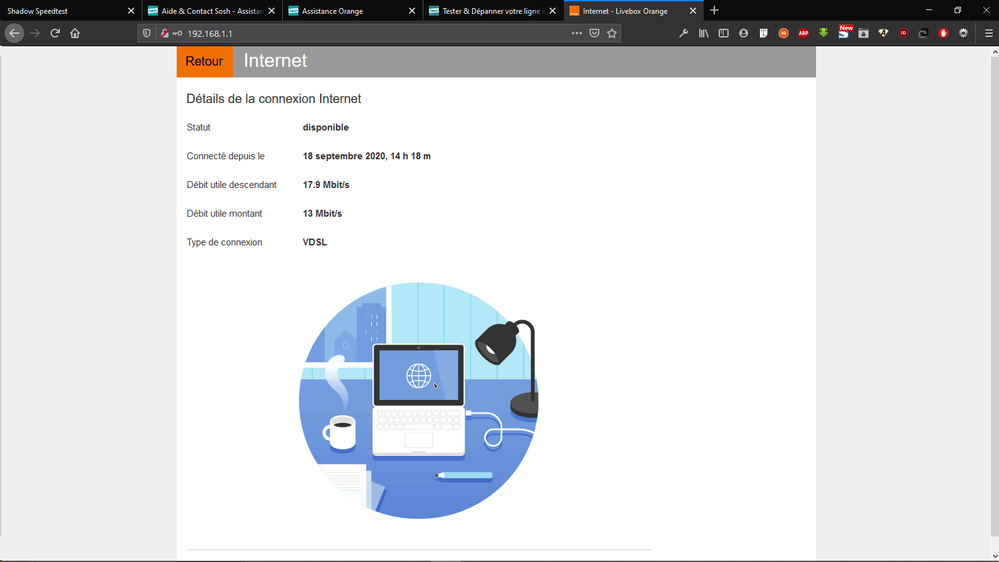Toggle the browser sidebar view

click(724, 33)
